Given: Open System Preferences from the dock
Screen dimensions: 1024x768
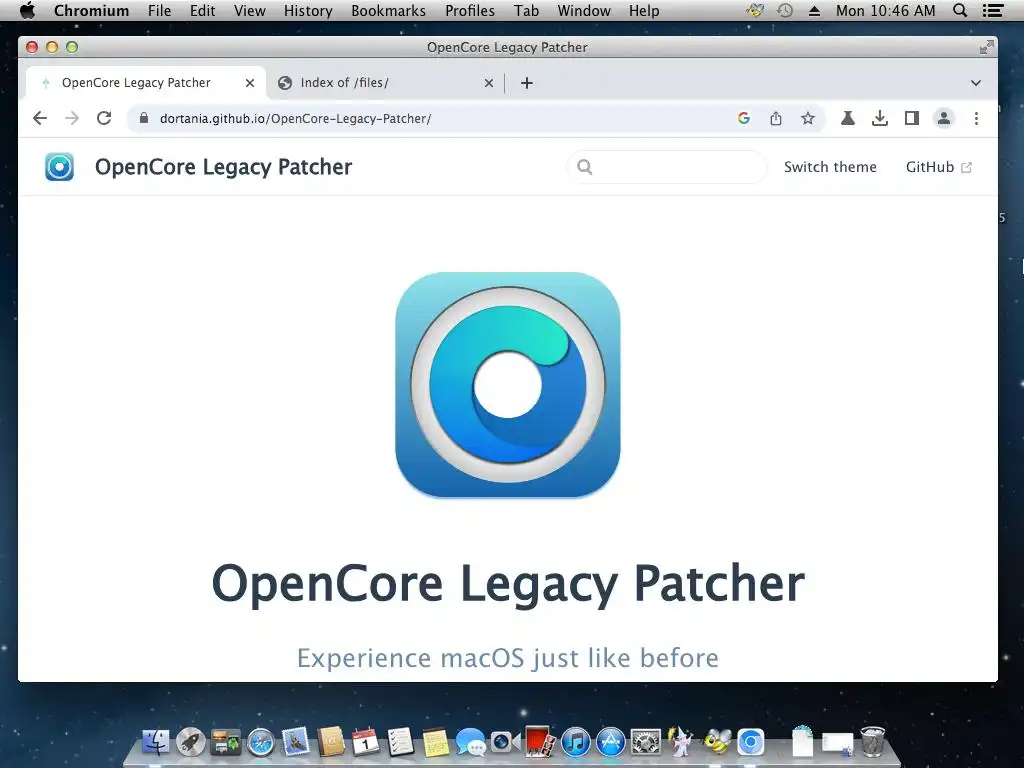Looking at the screenshot, I should [646, 743].
